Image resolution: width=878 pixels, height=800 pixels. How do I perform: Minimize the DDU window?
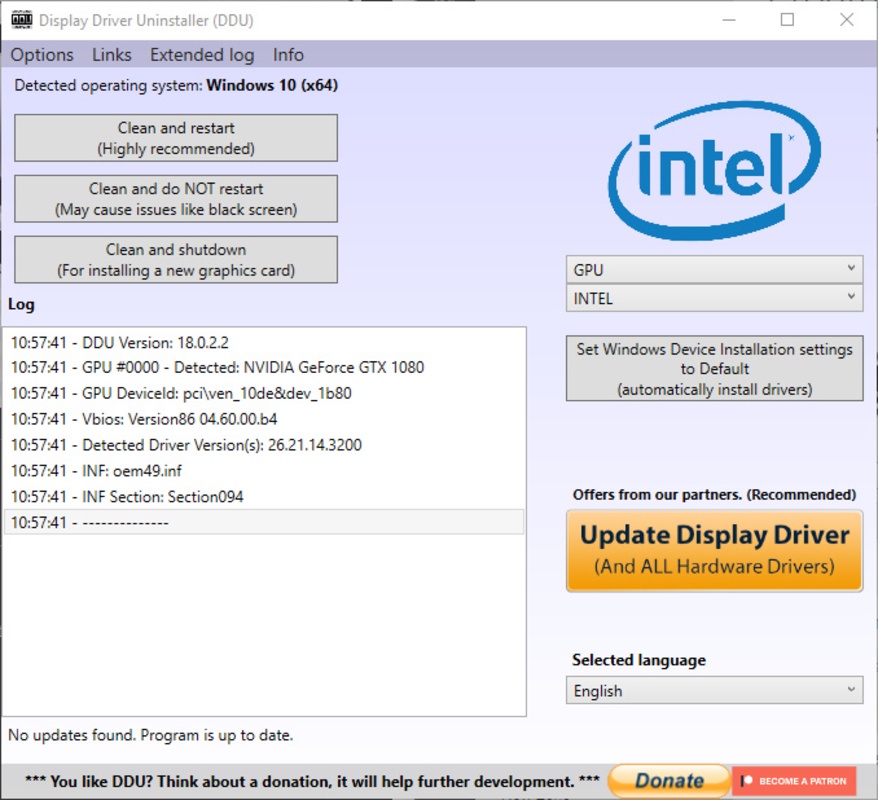(x=728, y=20)
